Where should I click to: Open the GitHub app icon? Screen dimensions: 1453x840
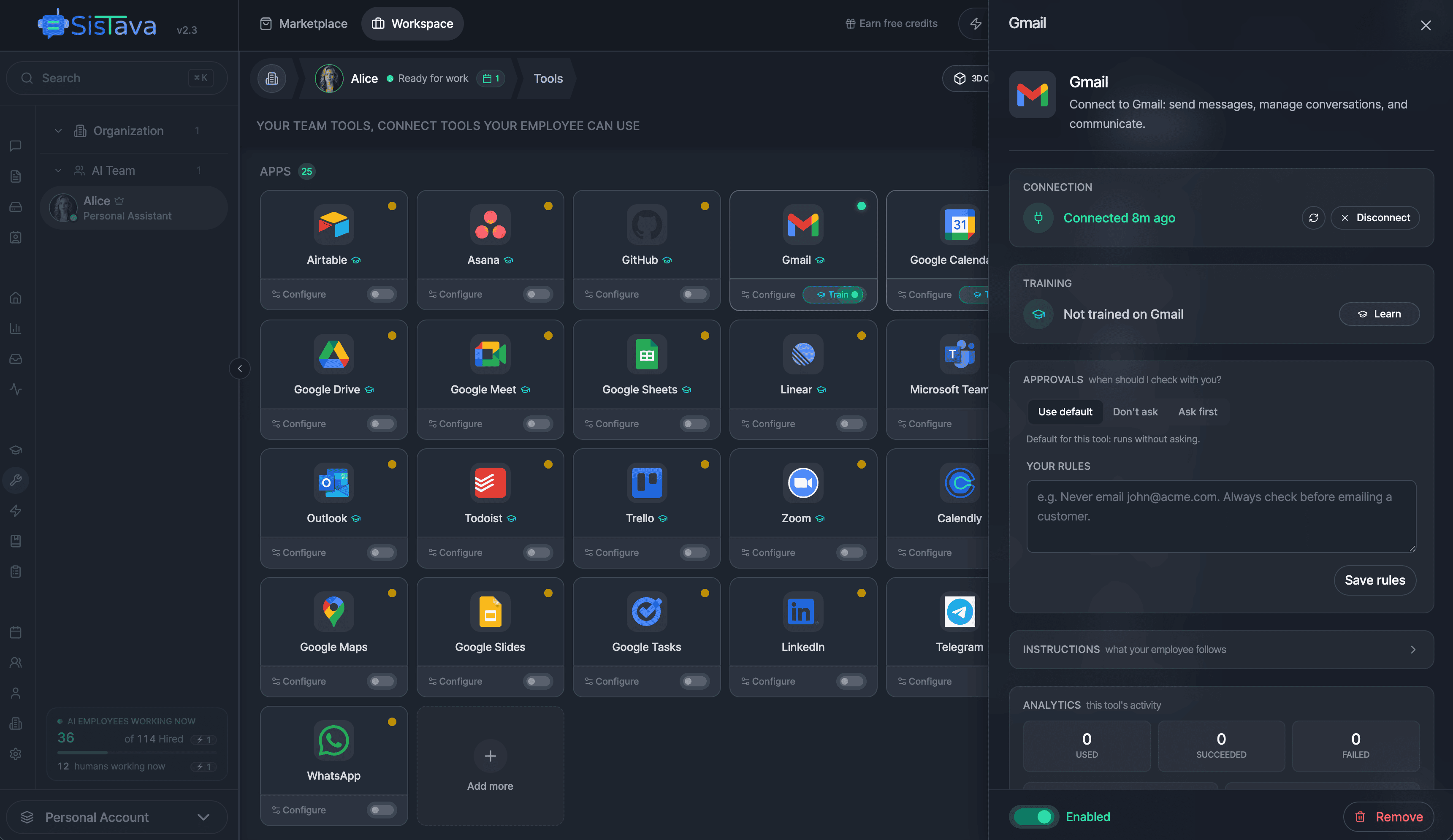[x=646, y=224]
